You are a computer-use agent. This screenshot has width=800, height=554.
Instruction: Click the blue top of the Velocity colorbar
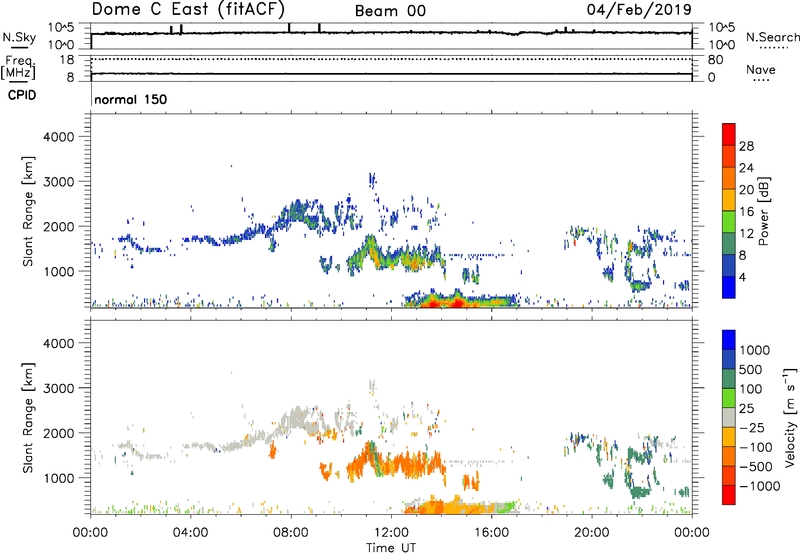coord(729,339)
